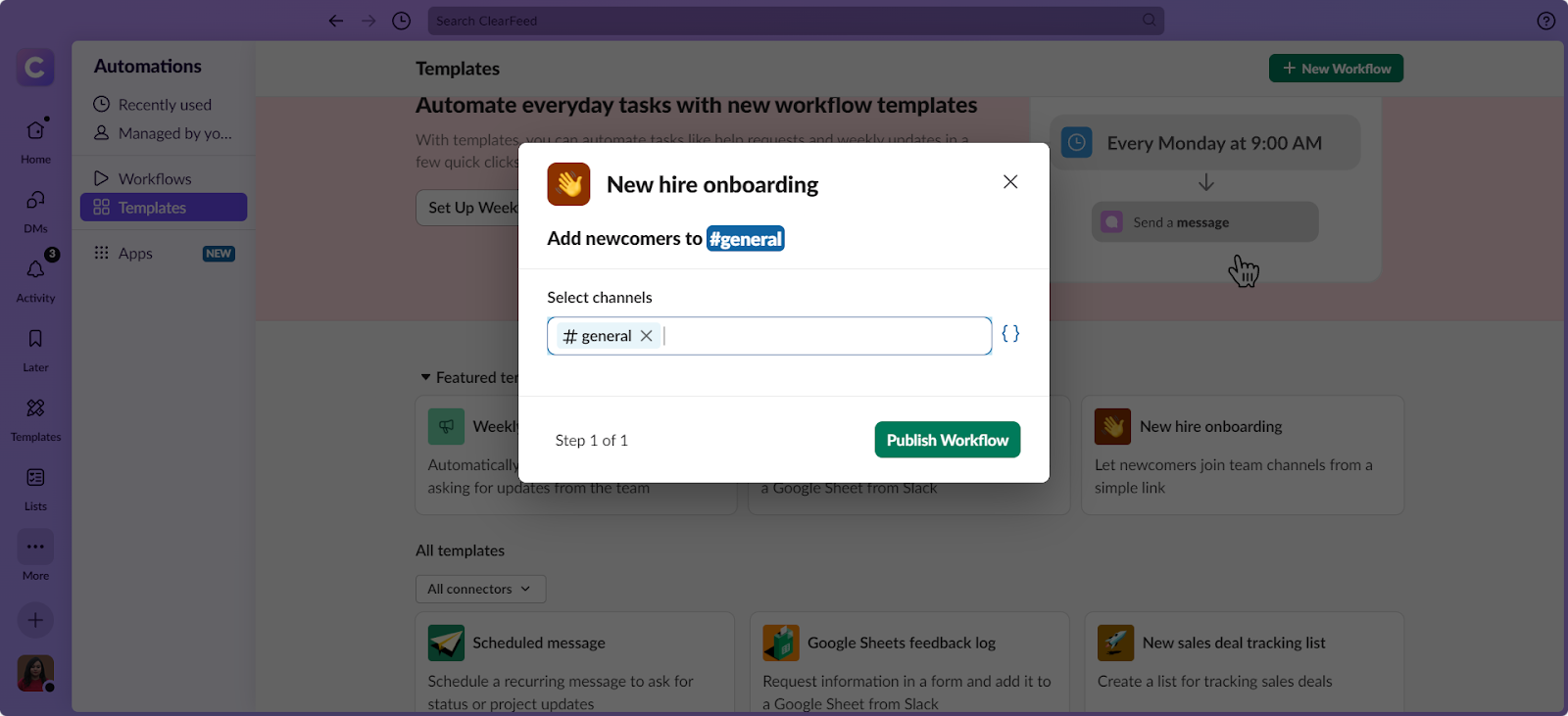This screenshot has height=716, width=1568.
Task: Open Lists in the sidebar
Action: tap(35, 489)
